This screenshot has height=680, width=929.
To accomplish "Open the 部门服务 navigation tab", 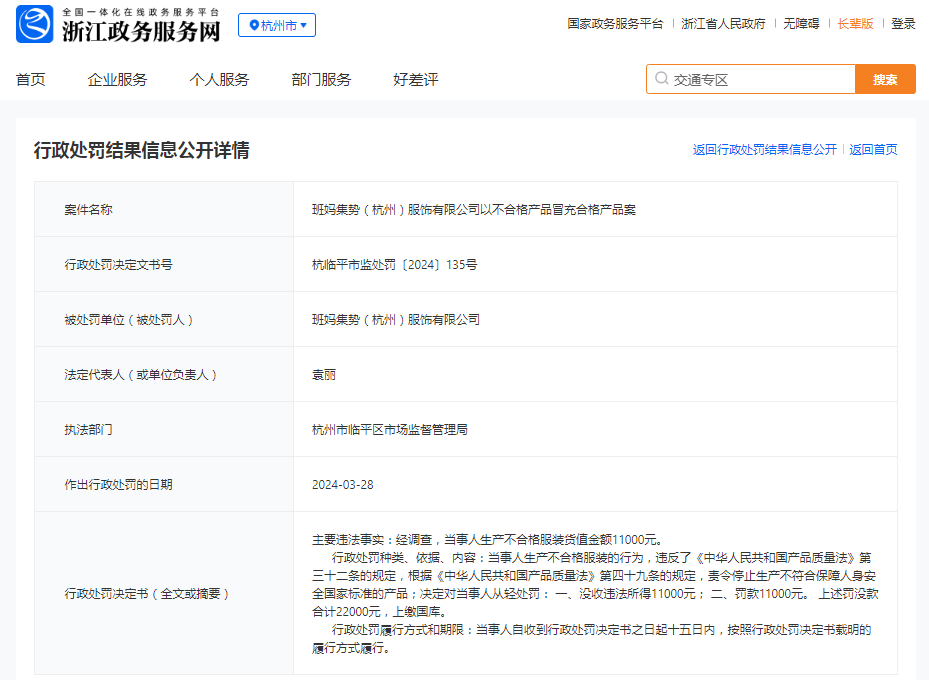I will [x=321, y=80].
